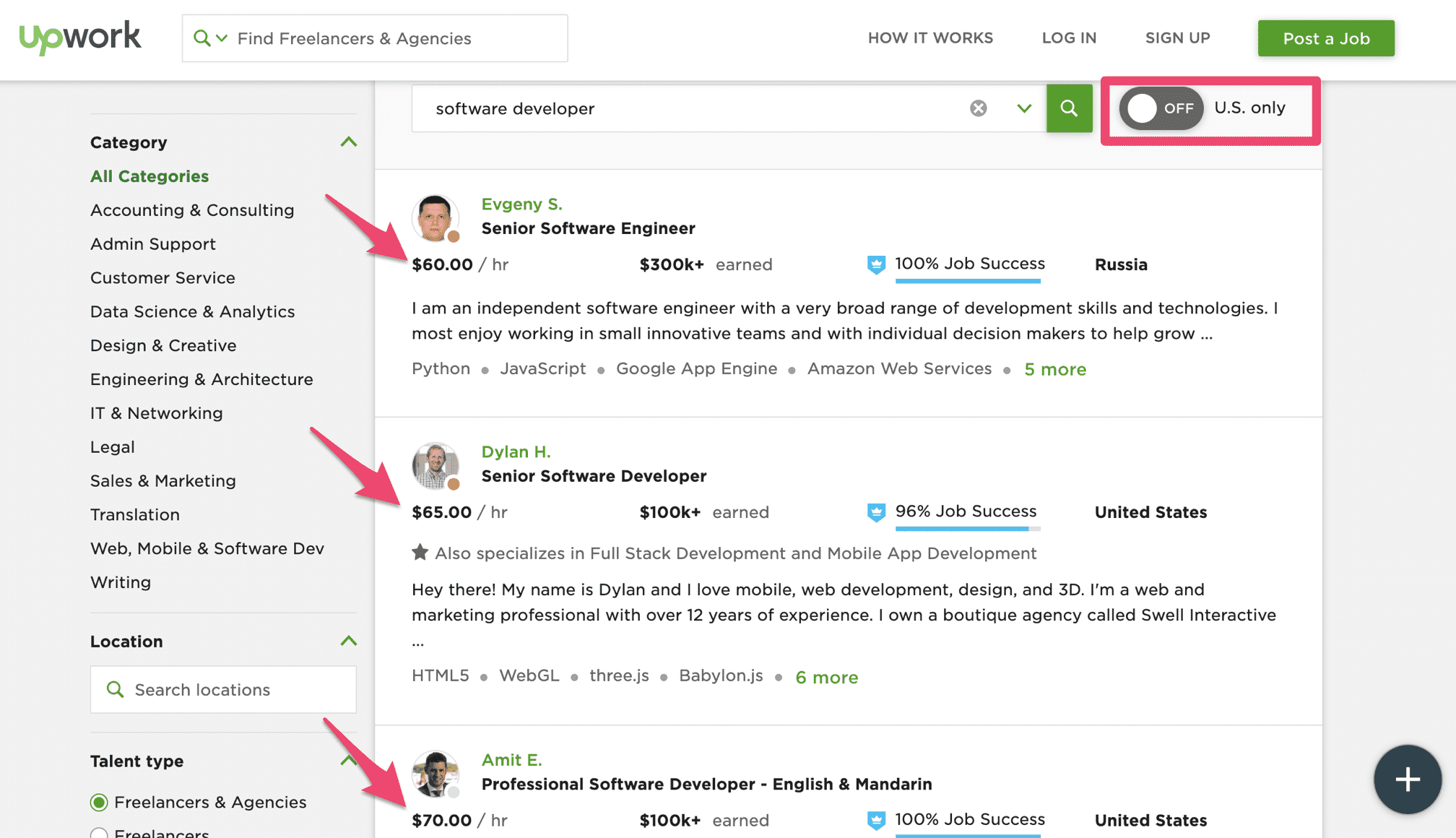Collapse the Location filter section
The width and height of the screenshot is (1456, 838).
click(348, 642)
